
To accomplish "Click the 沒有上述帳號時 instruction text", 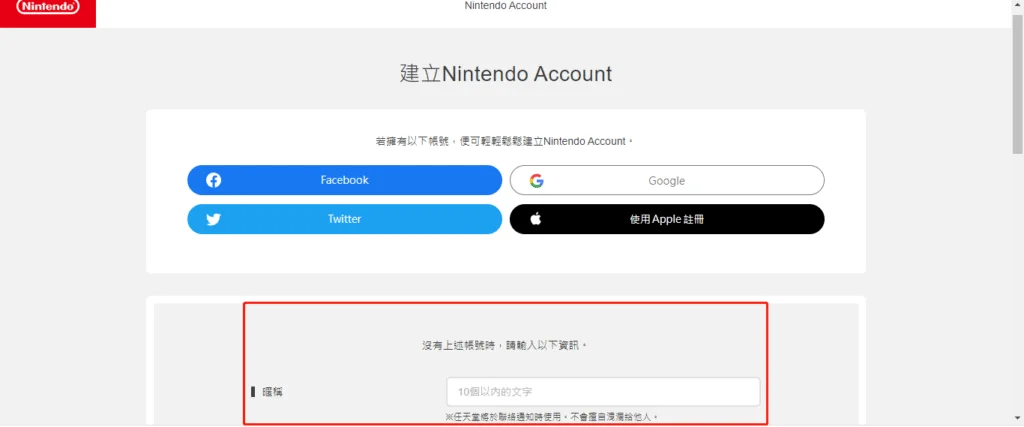I will (505, 345).
